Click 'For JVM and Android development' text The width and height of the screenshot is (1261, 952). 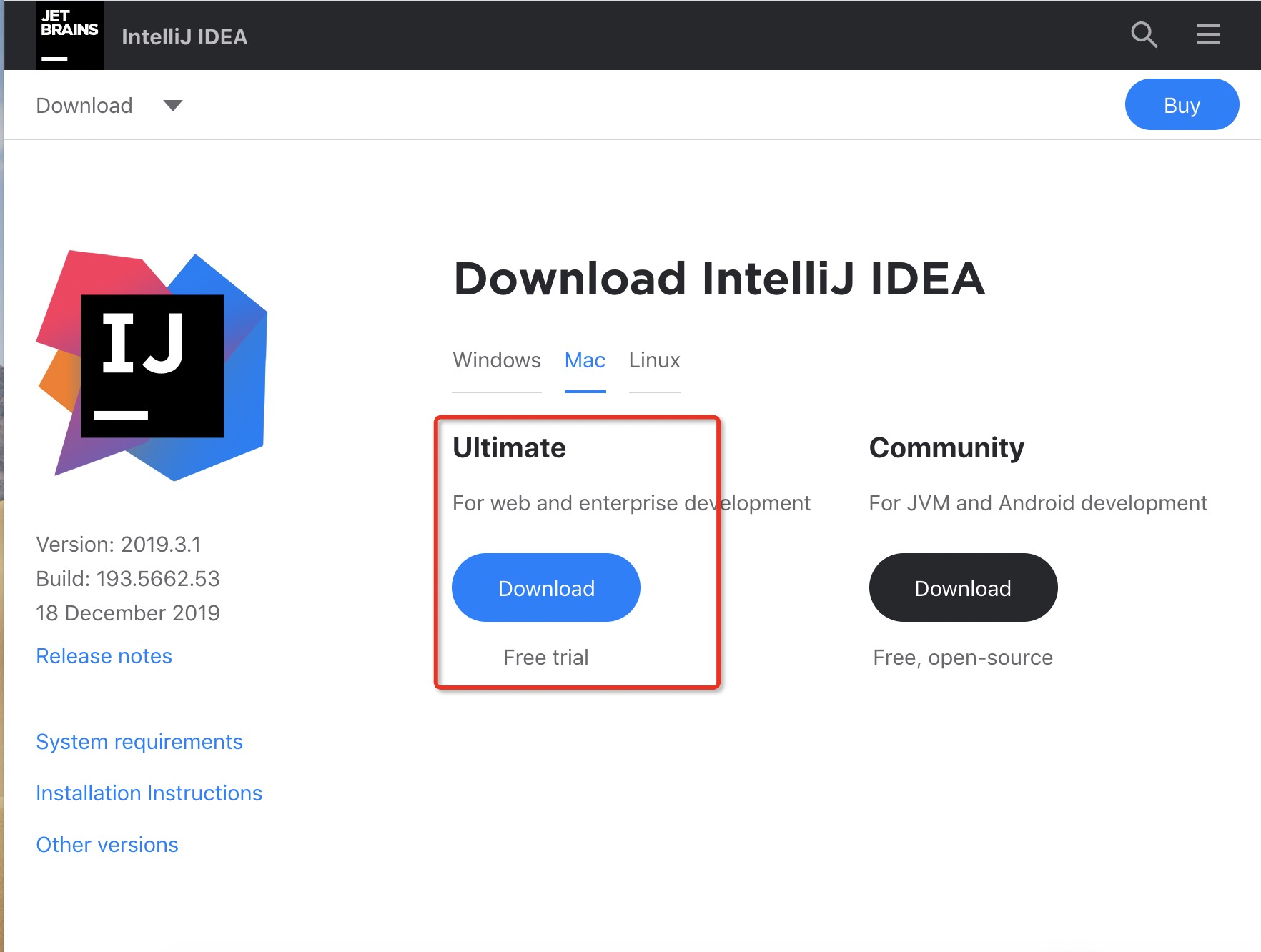click(1038, 503)
